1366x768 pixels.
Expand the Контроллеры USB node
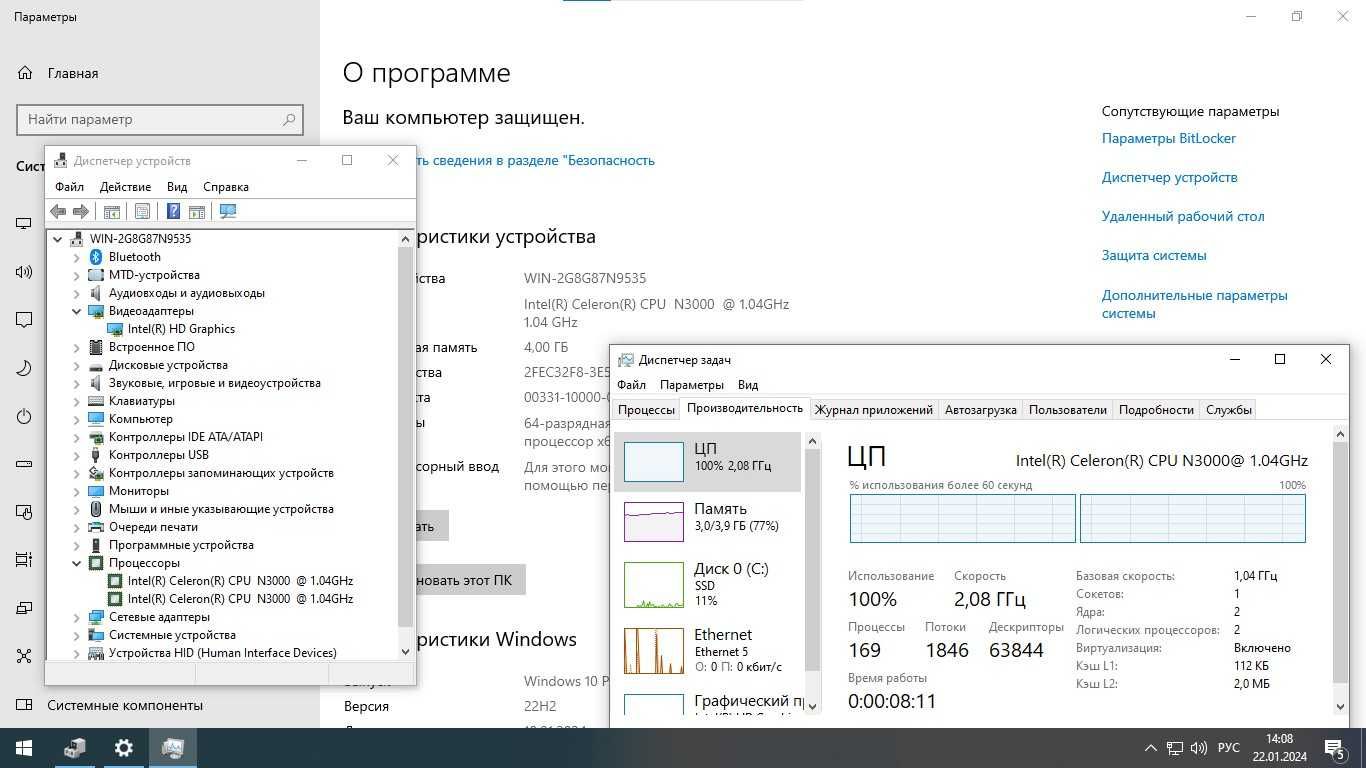77,455
